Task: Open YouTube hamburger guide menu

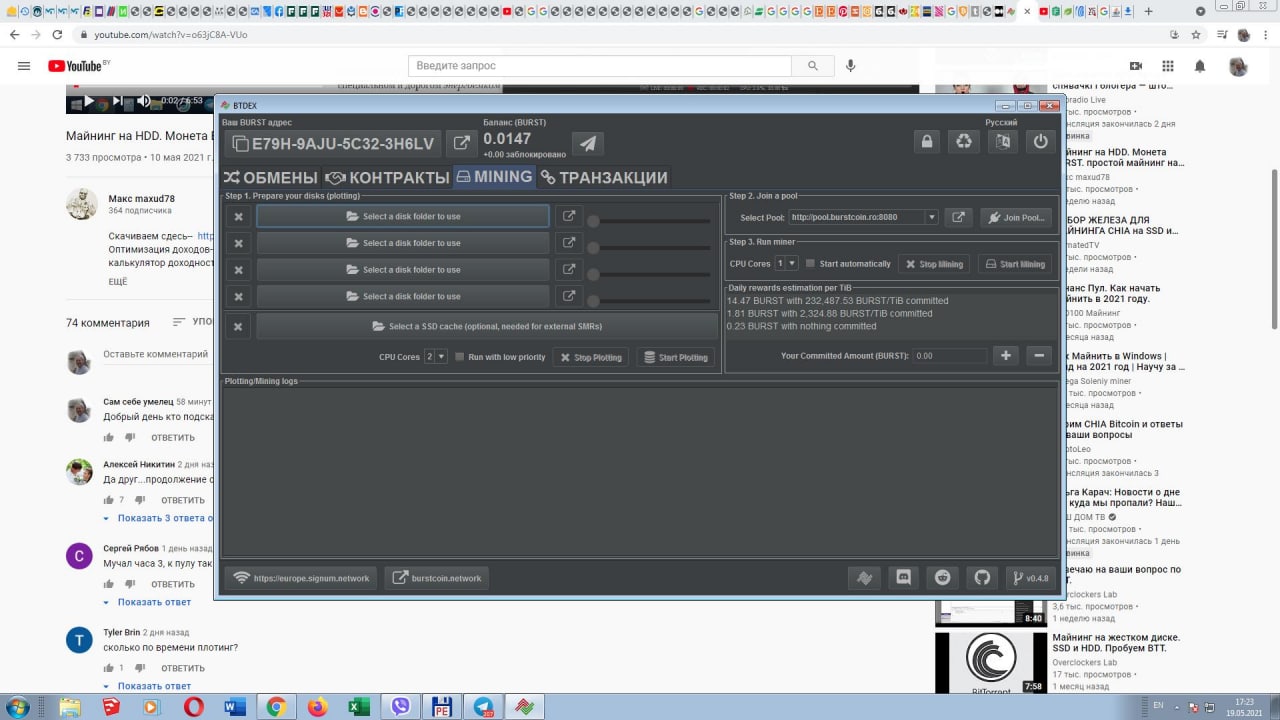Action: (x=24, y=66)
